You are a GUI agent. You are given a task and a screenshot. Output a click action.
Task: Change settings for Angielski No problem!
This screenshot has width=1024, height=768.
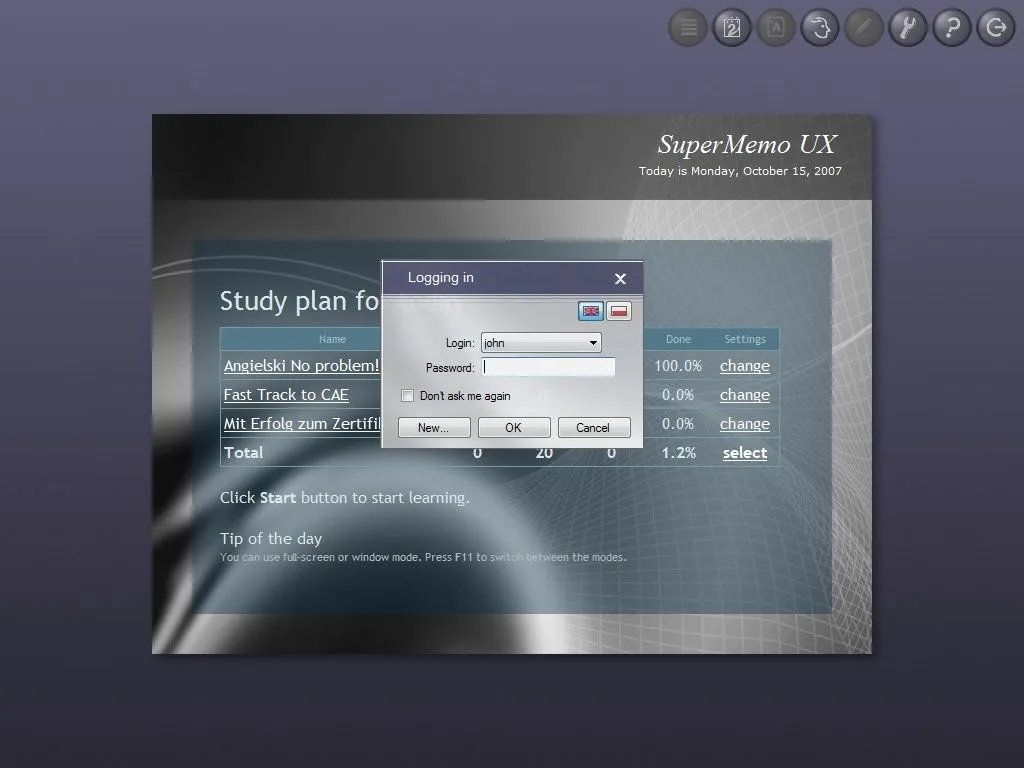(x=744, y=366)
